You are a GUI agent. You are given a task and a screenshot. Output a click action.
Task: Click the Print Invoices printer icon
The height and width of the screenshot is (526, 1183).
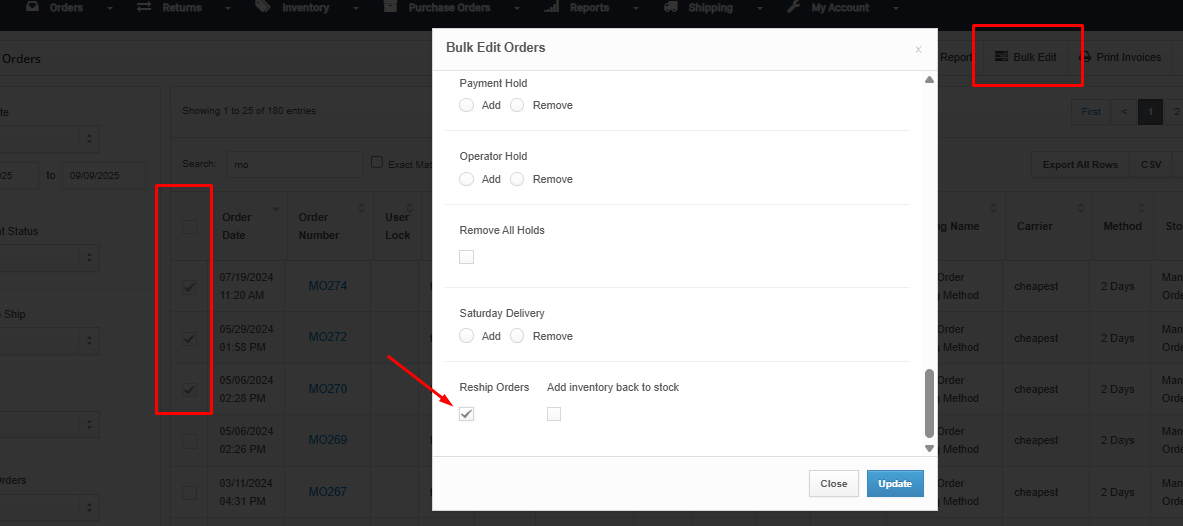click(x=1086, y=57)
